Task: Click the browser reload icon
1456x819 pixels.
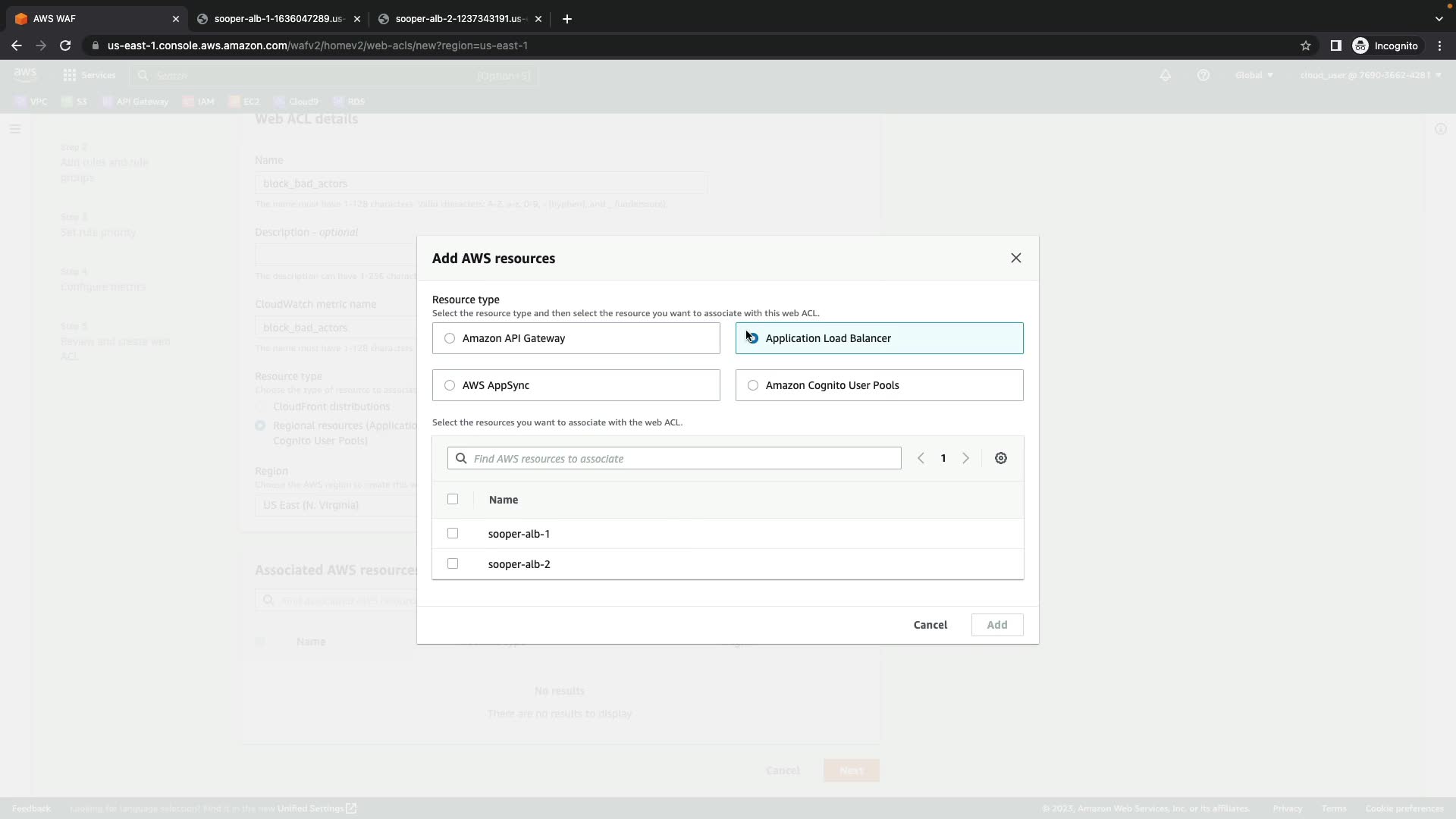Action: point(65,45)
